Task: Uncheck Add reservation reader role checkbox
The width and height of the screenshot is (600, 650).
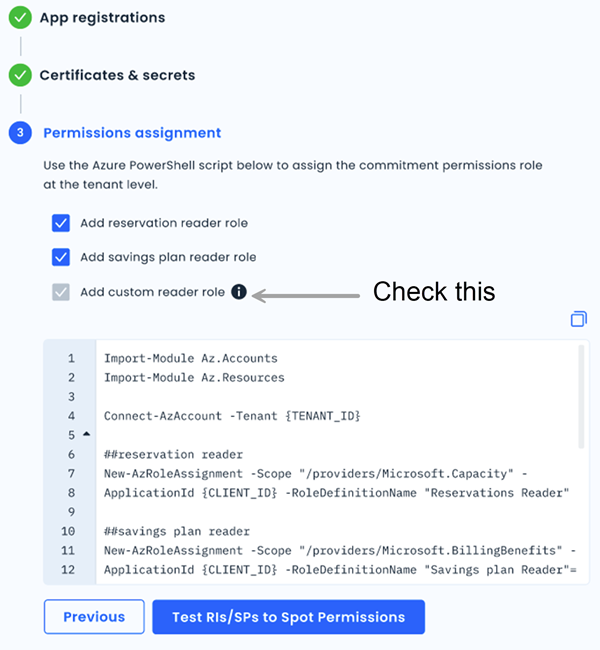Action: pos(61,223)
